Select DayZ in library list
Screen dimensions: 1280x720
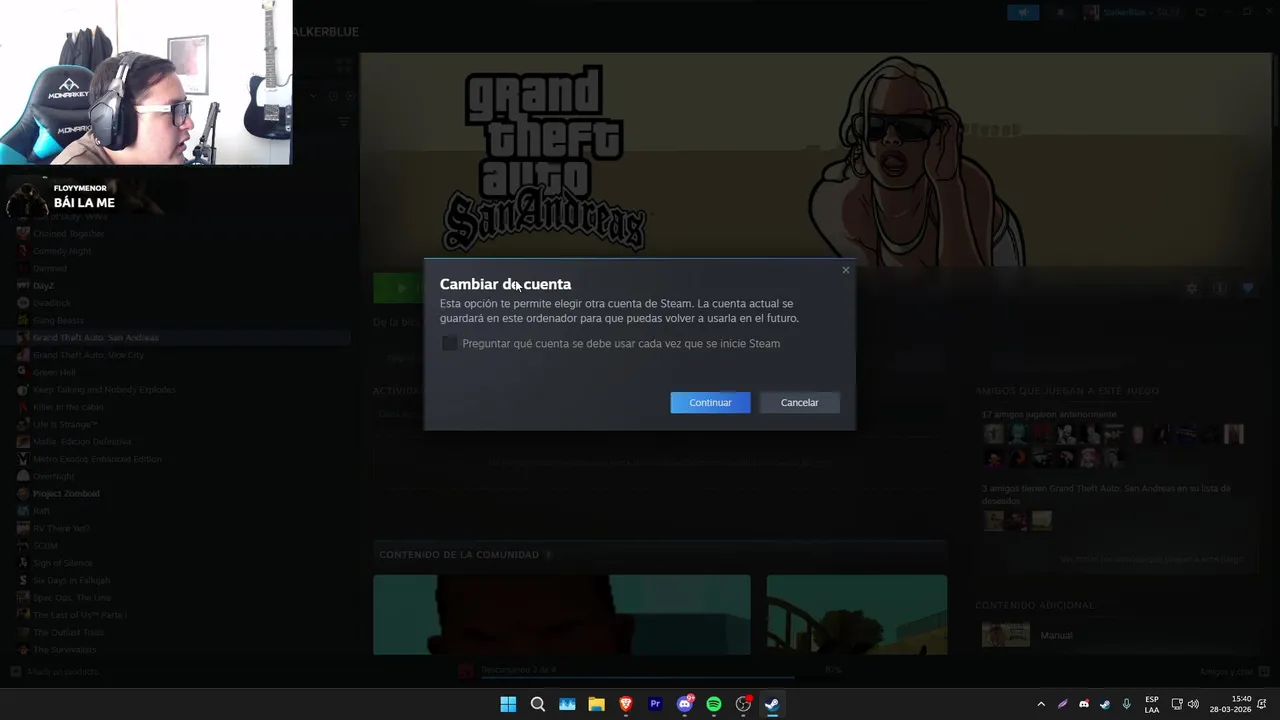pyautogui.click(x=43, y=285)
